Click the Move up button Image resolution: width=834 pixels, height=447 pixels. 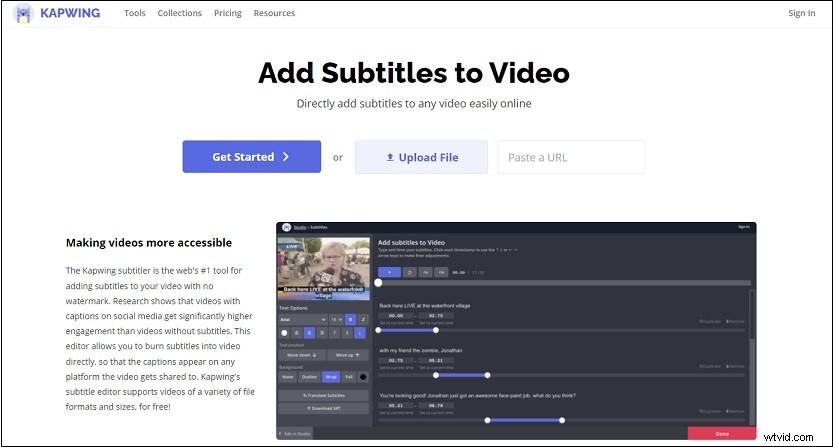click(348, 355)
